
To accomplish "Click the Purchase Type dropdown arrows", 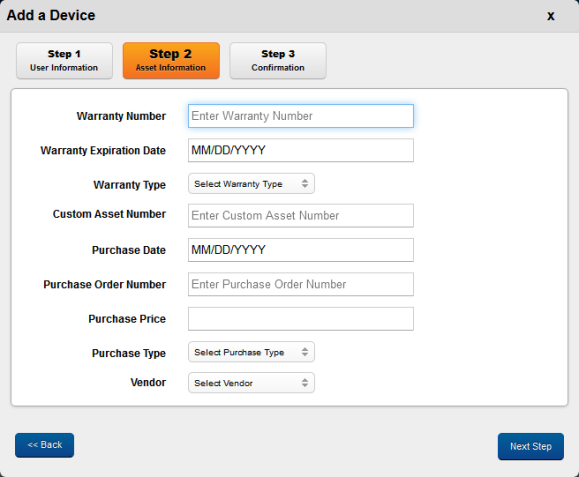I will click(305, 352).
